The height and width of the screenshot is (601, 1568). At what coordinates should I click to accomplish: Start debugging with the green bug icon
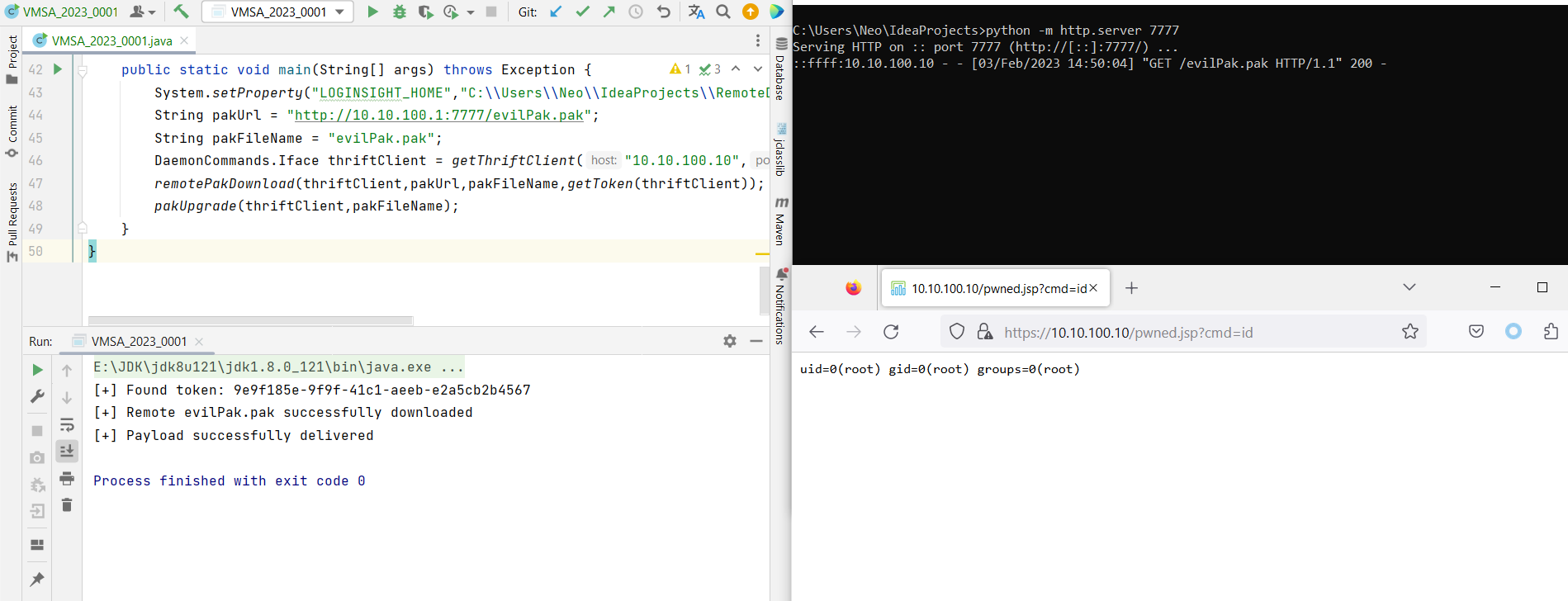(x=399, y=12)
